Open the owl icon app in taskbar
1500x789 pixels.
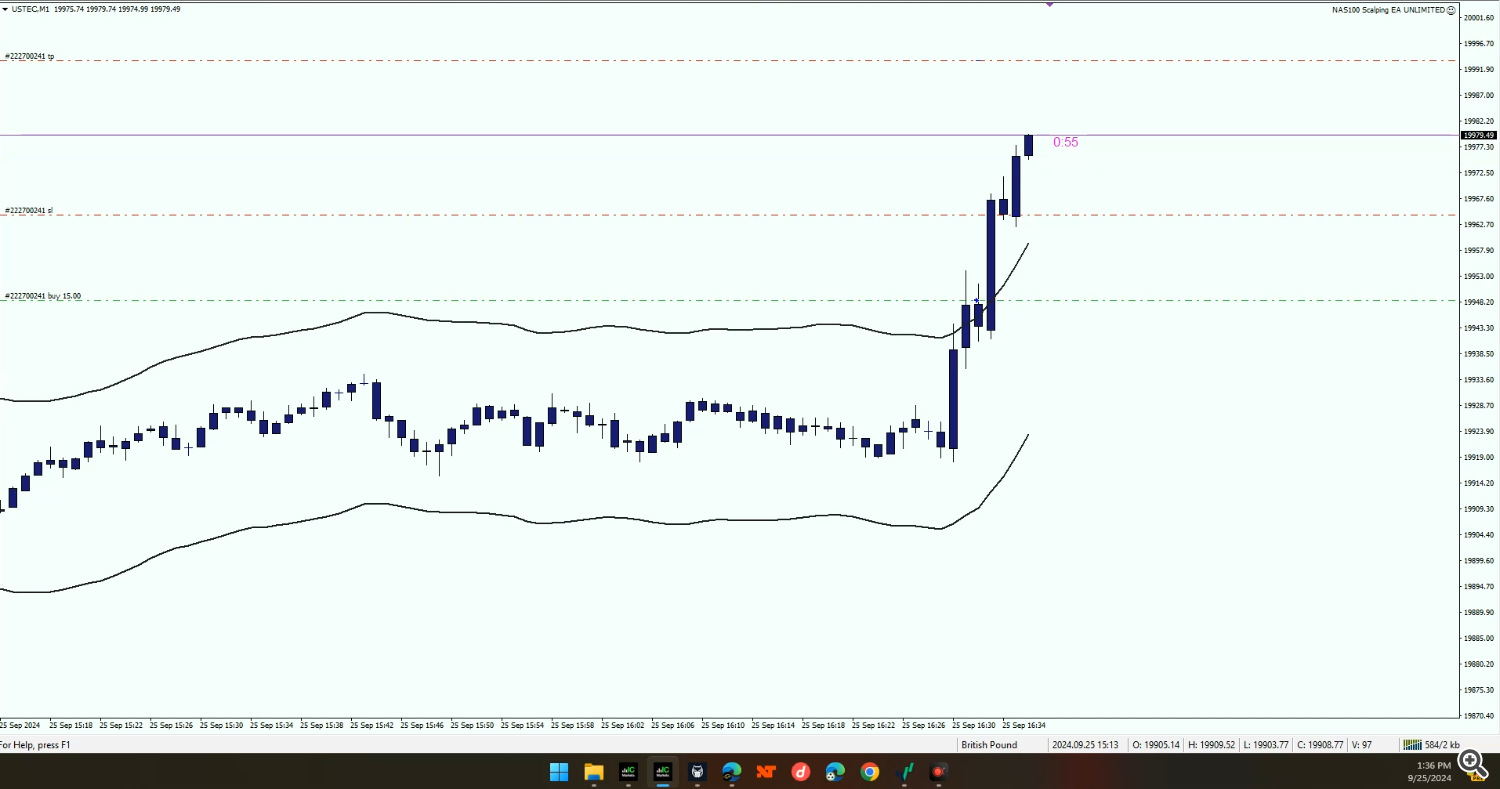point(697,771)
